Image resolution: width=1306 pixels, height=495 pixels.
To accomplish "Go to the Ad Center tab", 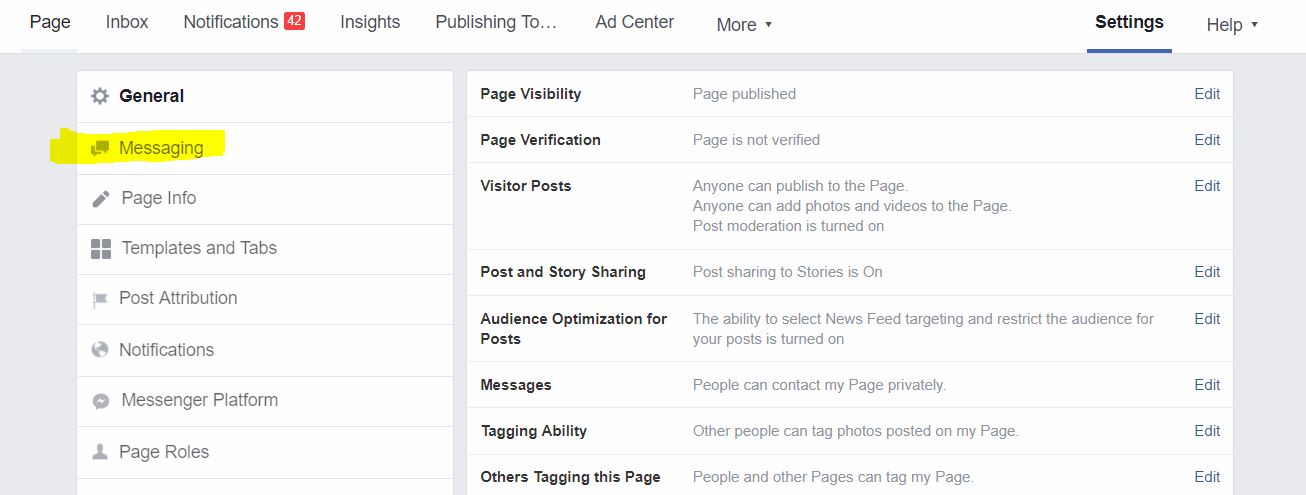I will click(x=634, y=22).
